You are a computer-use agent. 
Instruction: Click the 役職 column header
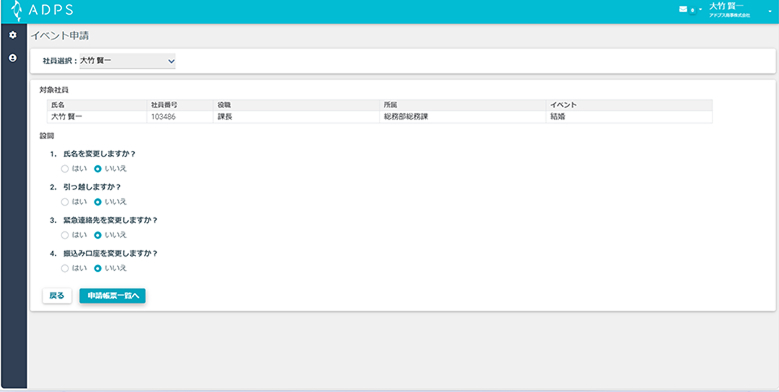pyautogui.click(x=296, y=105)
